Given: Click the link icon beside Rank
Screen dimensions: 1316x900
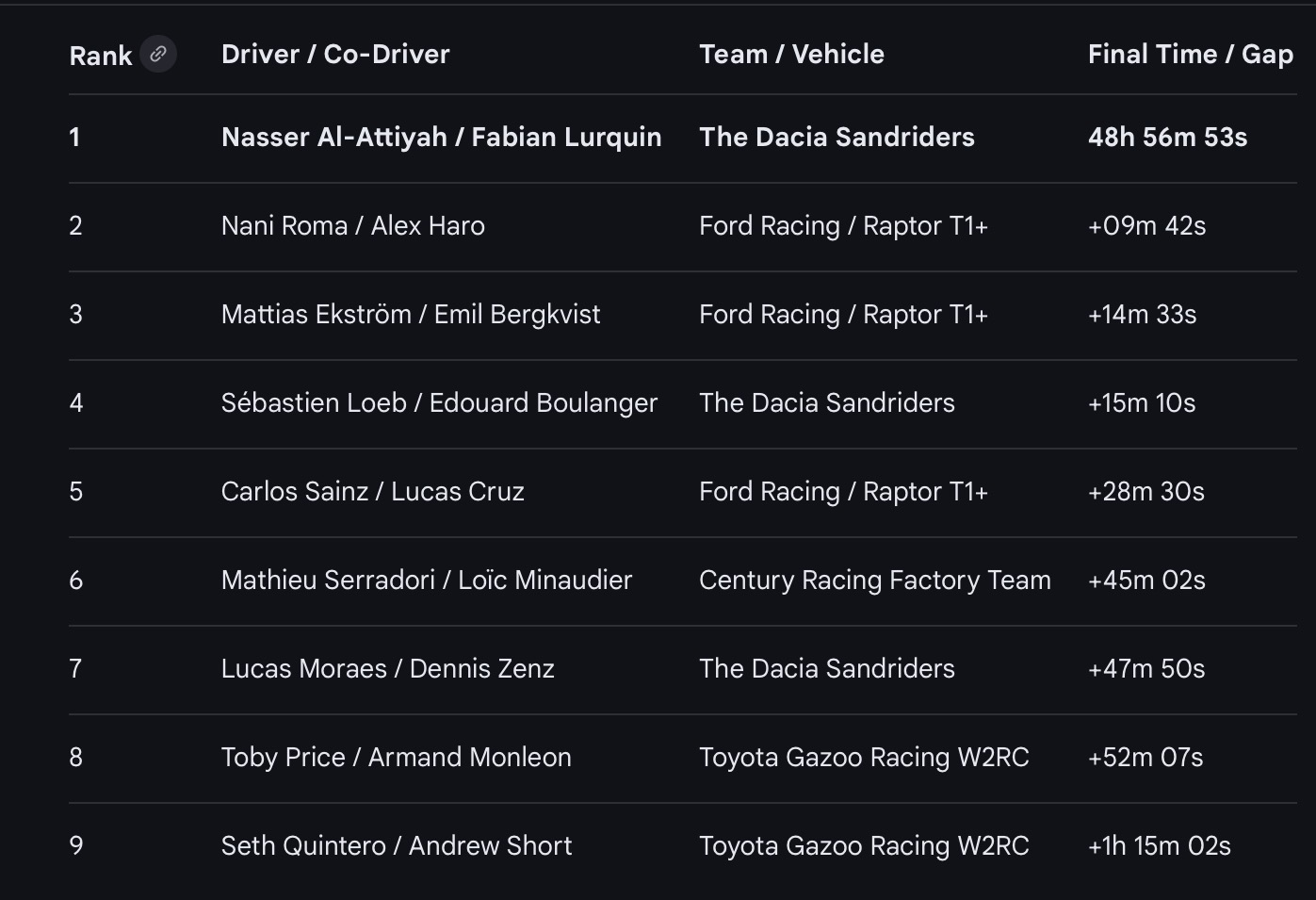Looking at the screenshot, I should coord(158,54).
